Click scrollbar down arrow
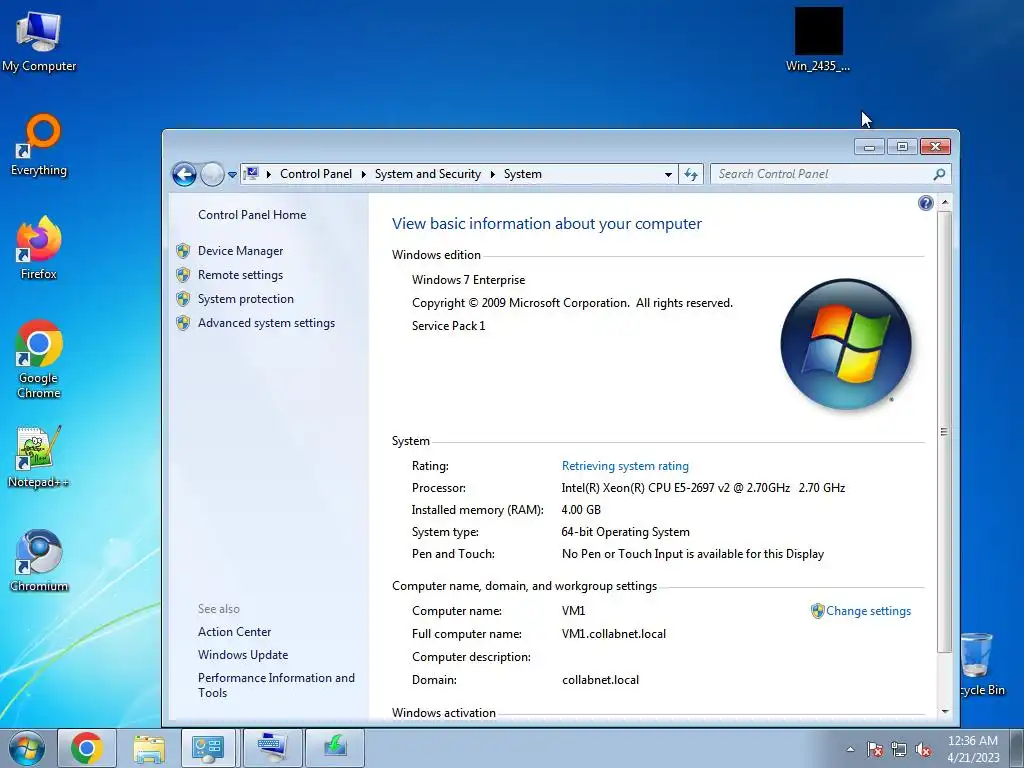 tap(944, 712)
